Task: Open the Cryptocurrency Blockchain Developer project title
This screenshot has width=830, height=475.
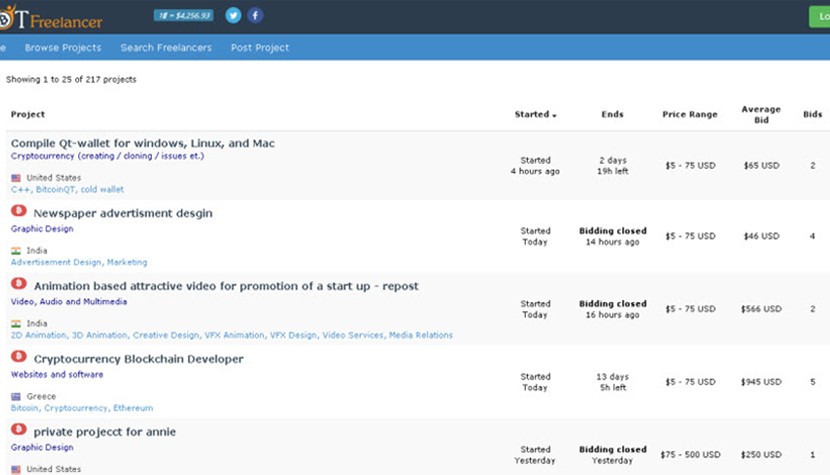Action: tap(138, 359)
